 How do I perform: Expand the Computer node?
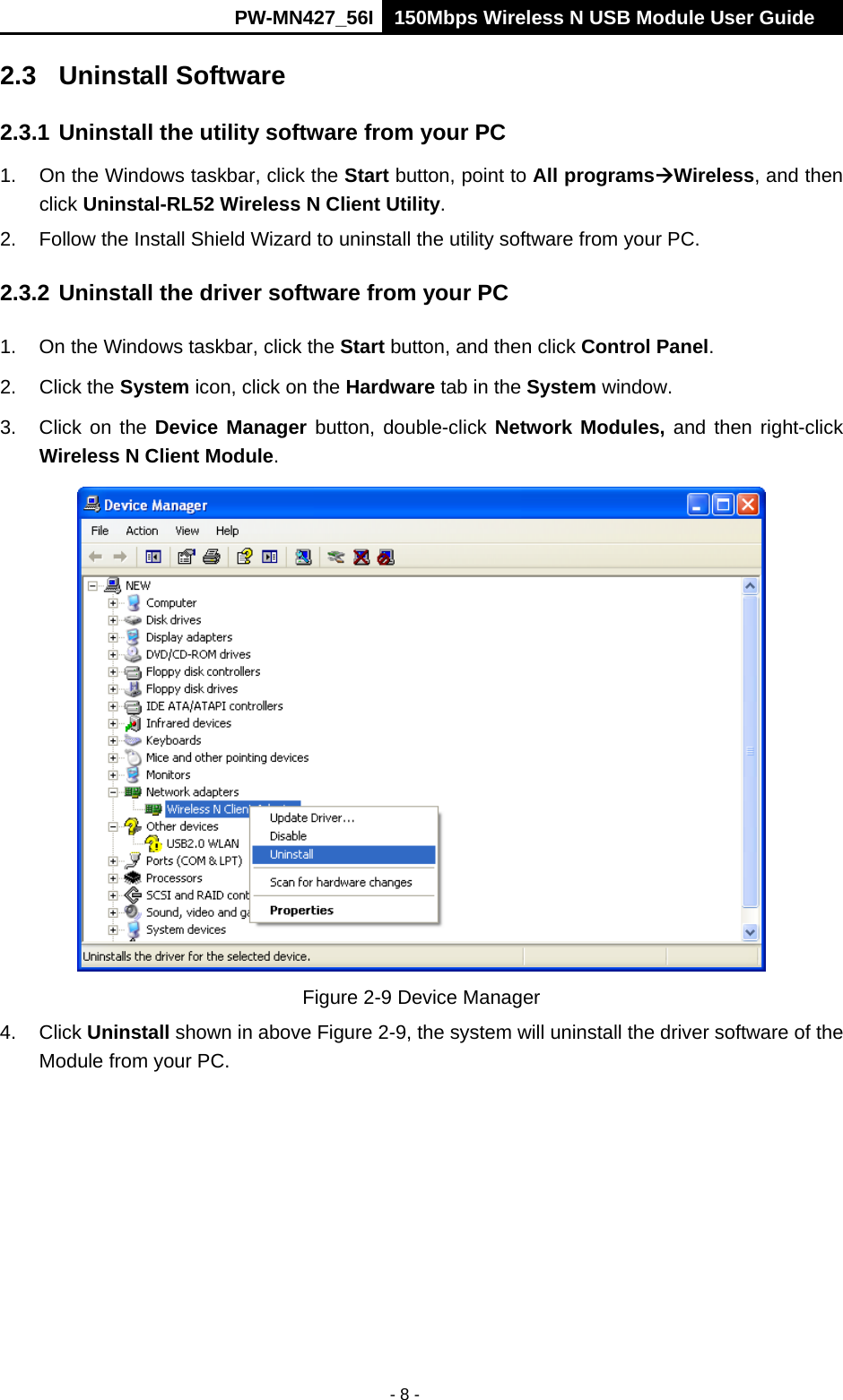click(x=113, y=603)
